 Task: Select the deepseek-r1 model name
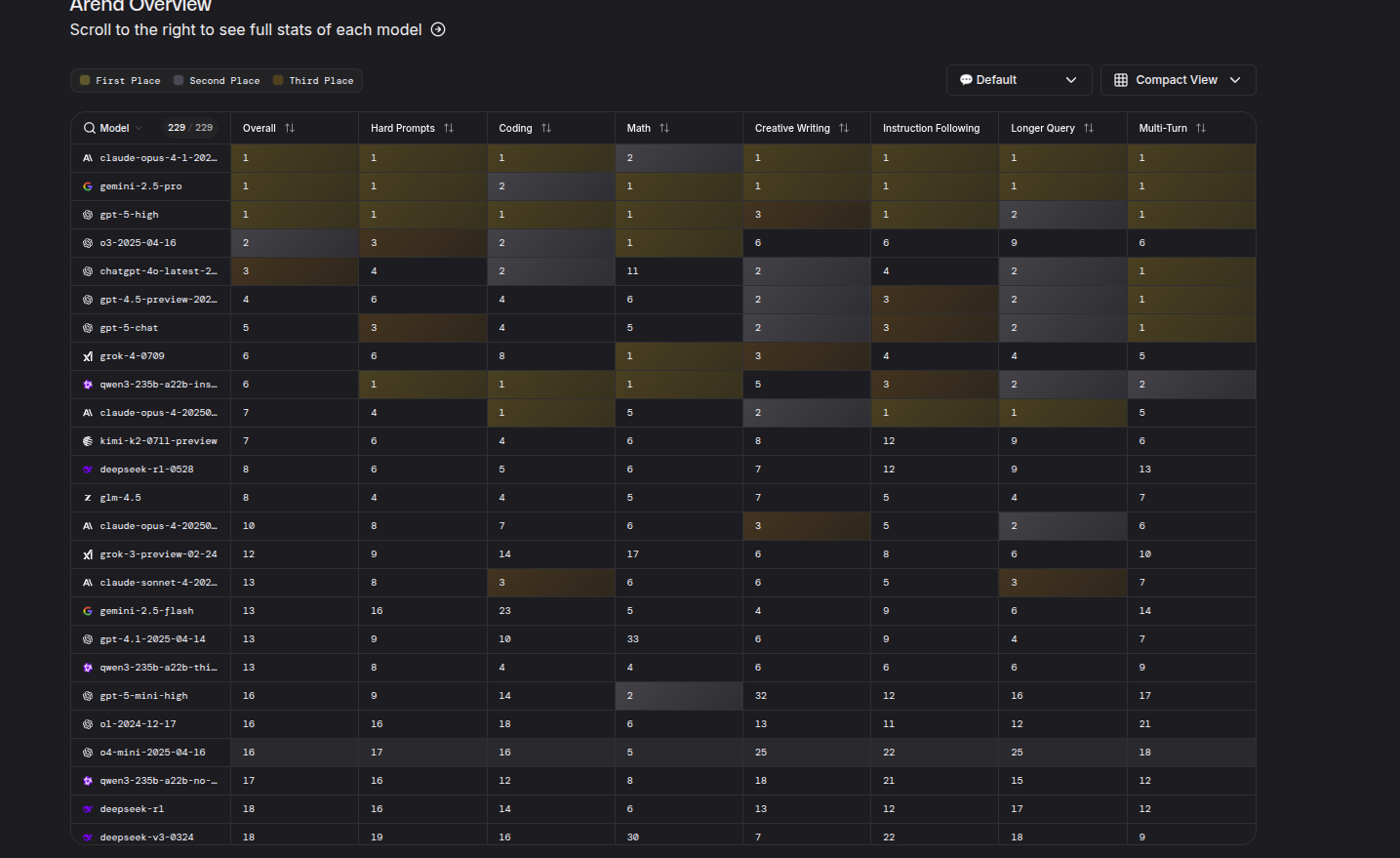coord(132,809)
